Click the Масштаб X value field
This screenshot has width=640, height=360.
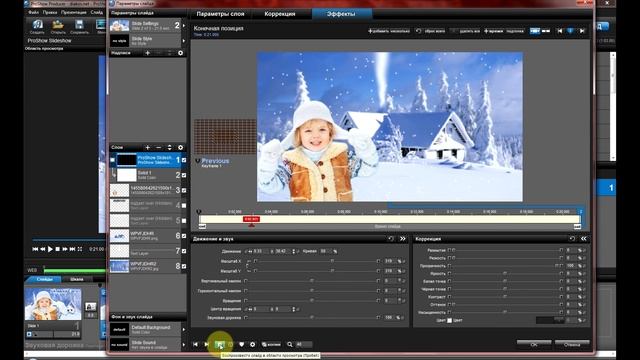pyautogui.click(x=390, y=261)
